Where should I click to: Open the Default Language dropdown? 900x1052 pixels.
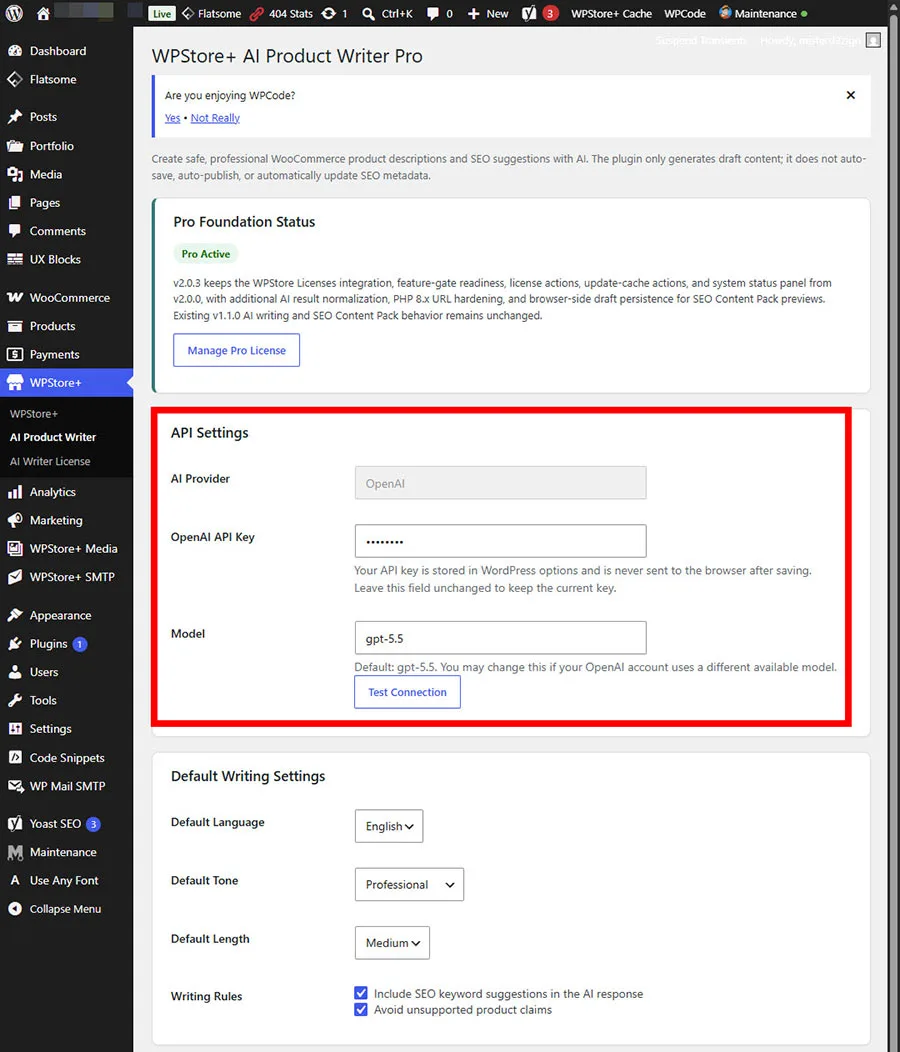pyautogui.click(x=389, y=826)
